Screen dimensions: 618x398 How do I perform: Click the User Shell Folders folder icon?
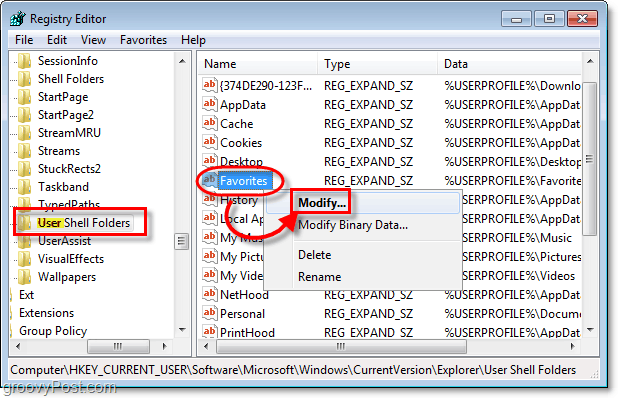point(24,223)
